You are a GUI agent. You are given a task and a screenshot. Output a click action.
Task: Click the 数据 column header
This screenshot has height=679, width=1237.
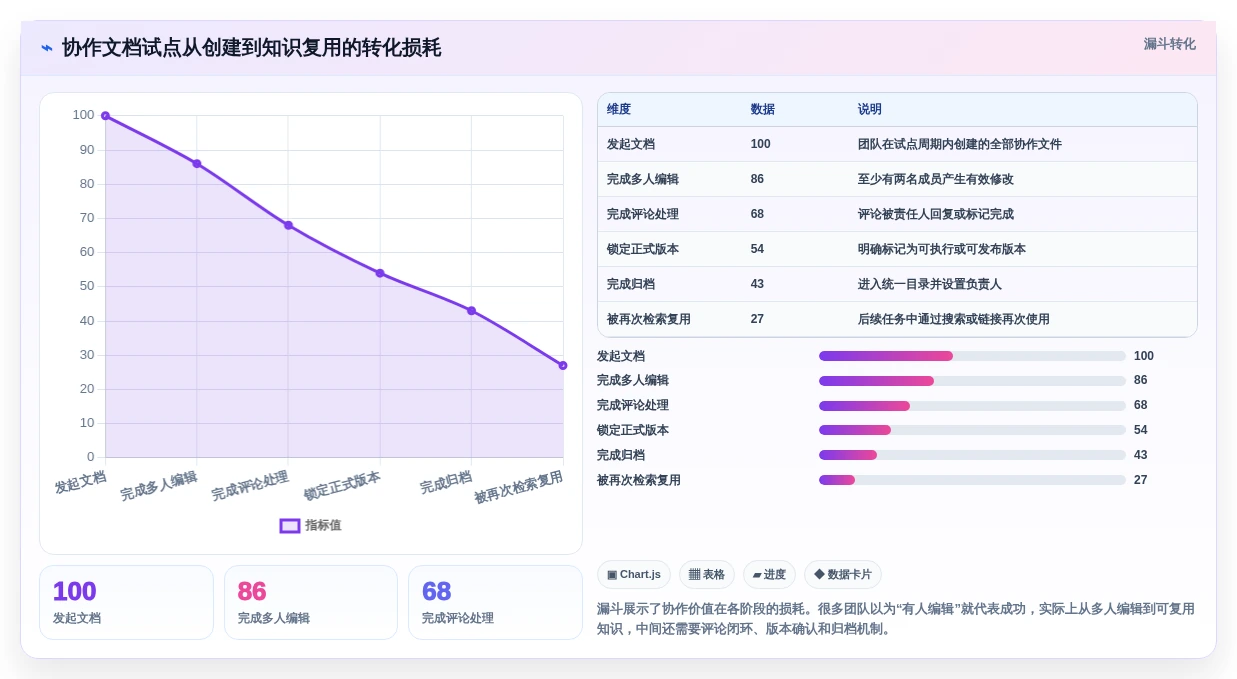coord(763,110)
